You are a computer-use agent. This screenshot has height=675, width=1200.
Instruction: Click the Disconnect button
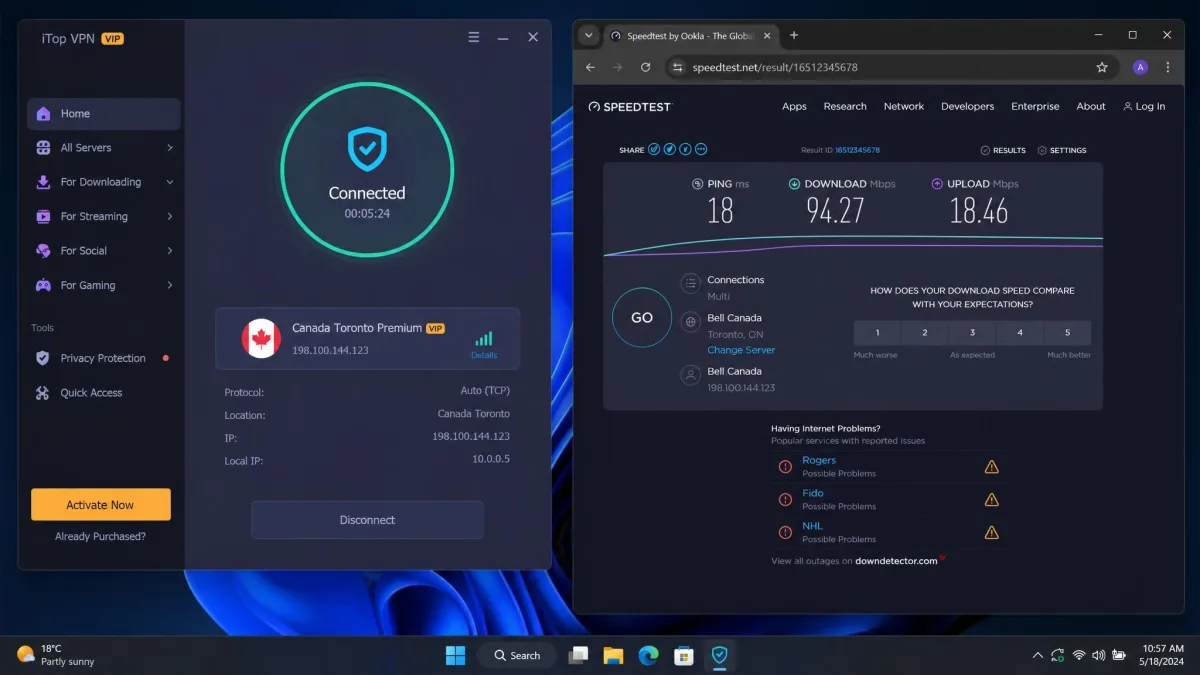(x=367, y=520)
